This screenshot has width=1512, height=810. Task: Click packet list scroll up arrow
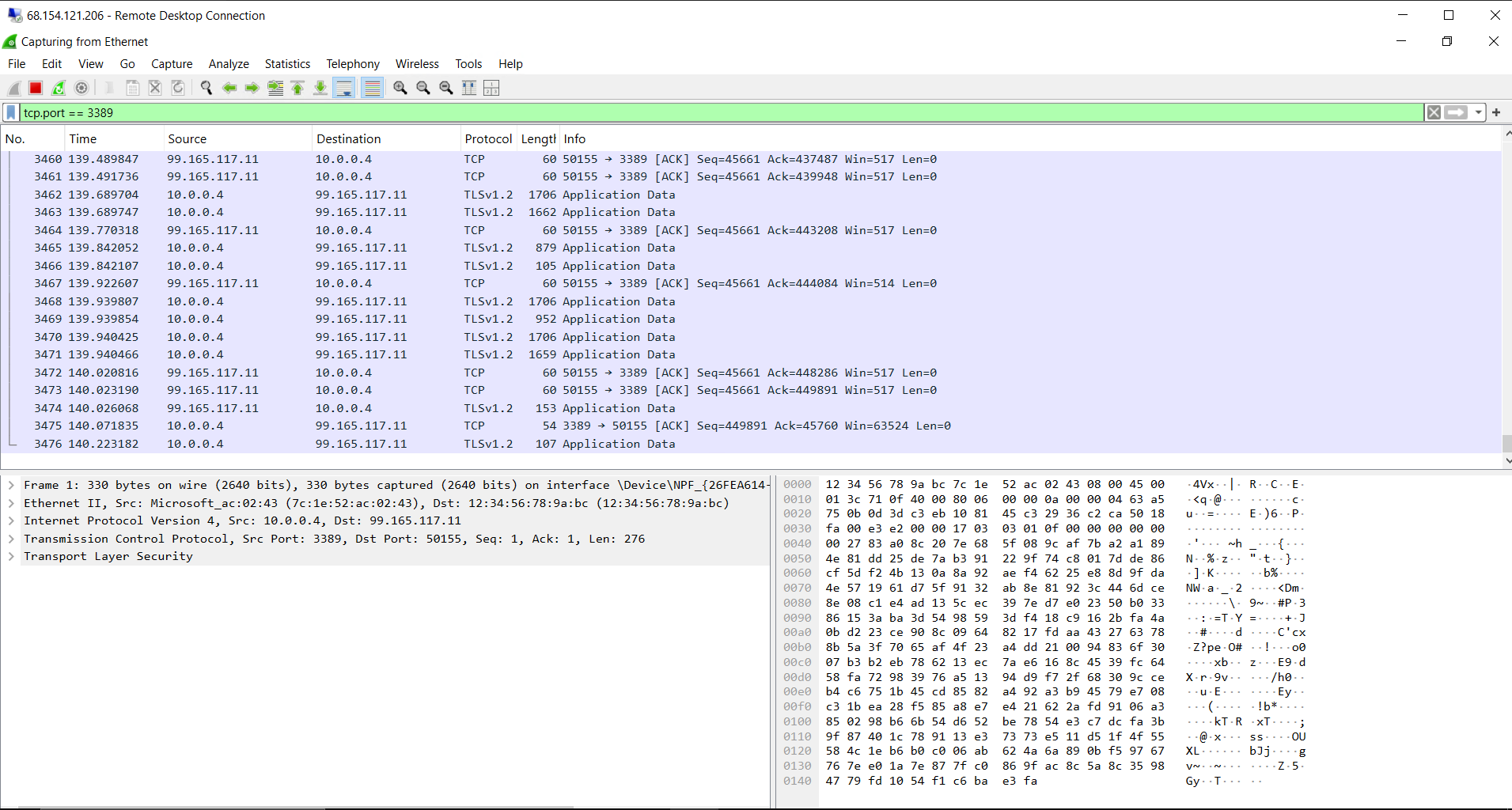[x=1506, y=134]
